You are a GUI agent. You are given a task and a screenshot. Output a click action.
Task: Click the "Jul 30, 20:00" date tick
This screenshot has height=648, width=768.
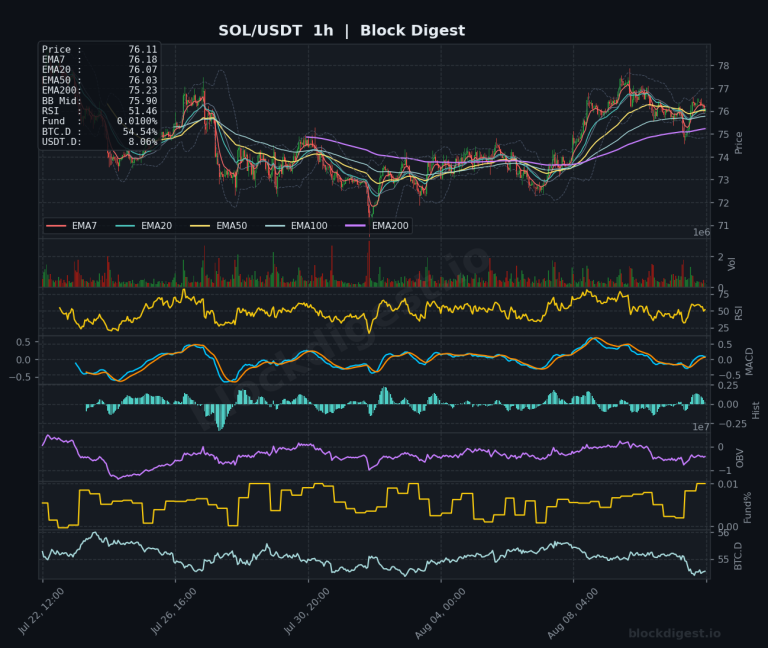tap(307, 611)
